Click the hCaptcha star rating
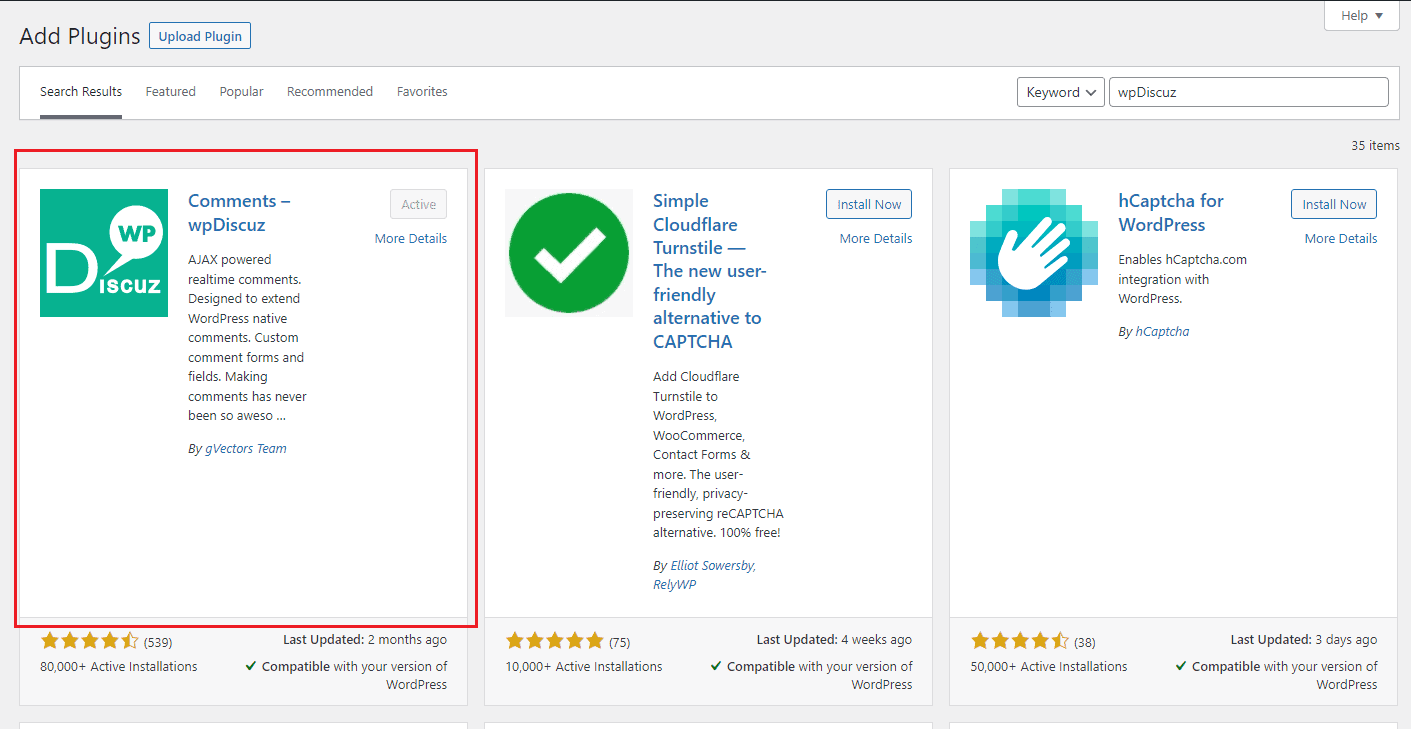1411x729 pixels. [x=1020, y=641]
